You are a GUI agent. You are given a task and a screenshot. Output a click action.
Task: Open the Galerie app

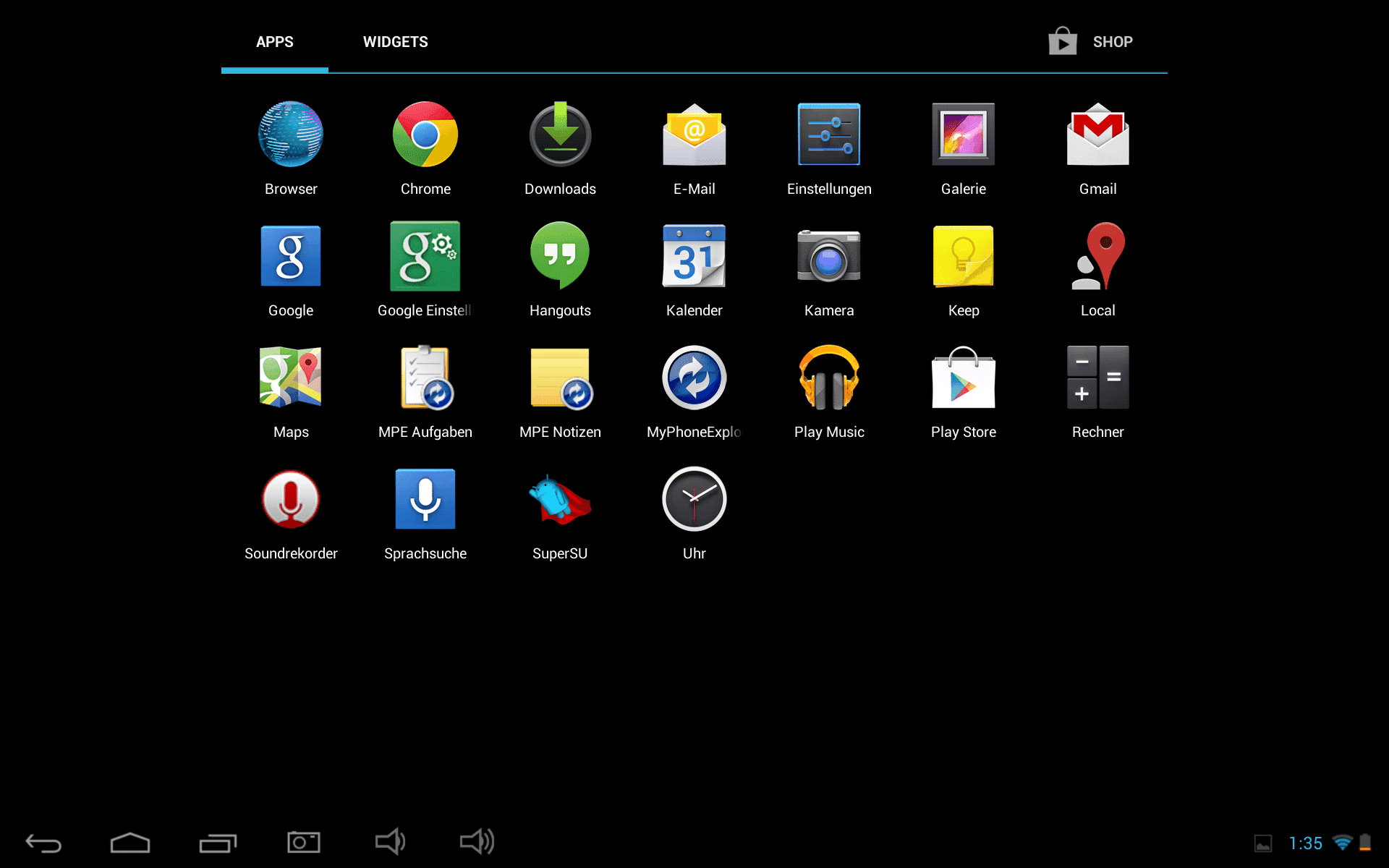click(x=964, y=135)
